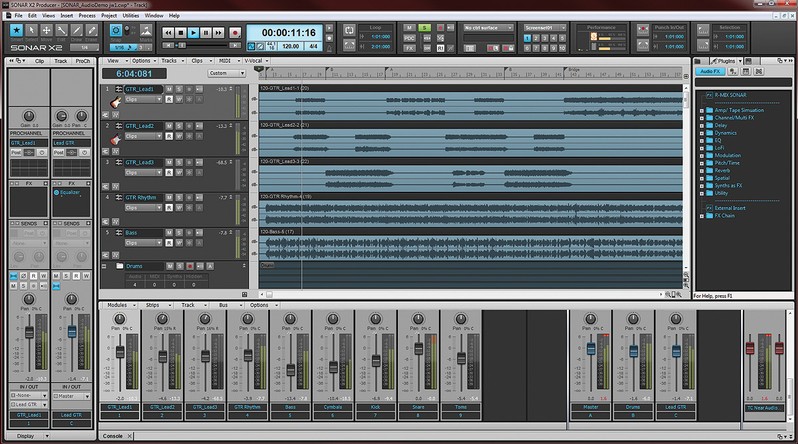The width and height of the screenshot is (798, 444).
Task: Open the Utilities menu
Action: [x=131, y=16]
